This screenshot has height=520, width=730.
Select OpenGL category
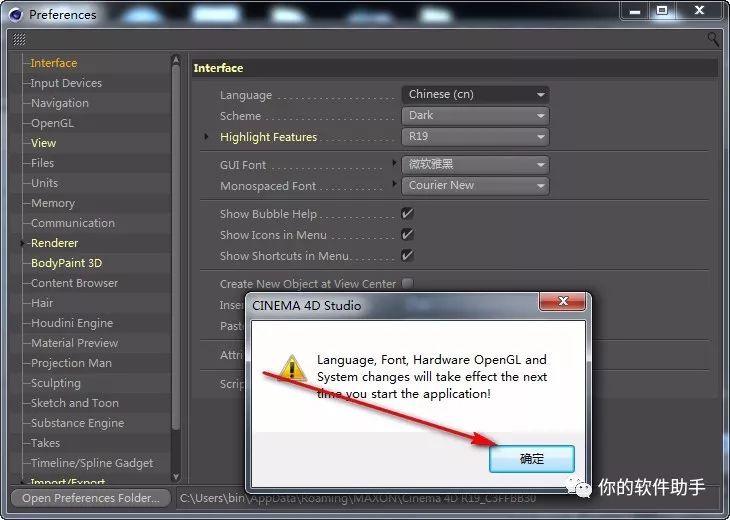(x=52, y=123)
